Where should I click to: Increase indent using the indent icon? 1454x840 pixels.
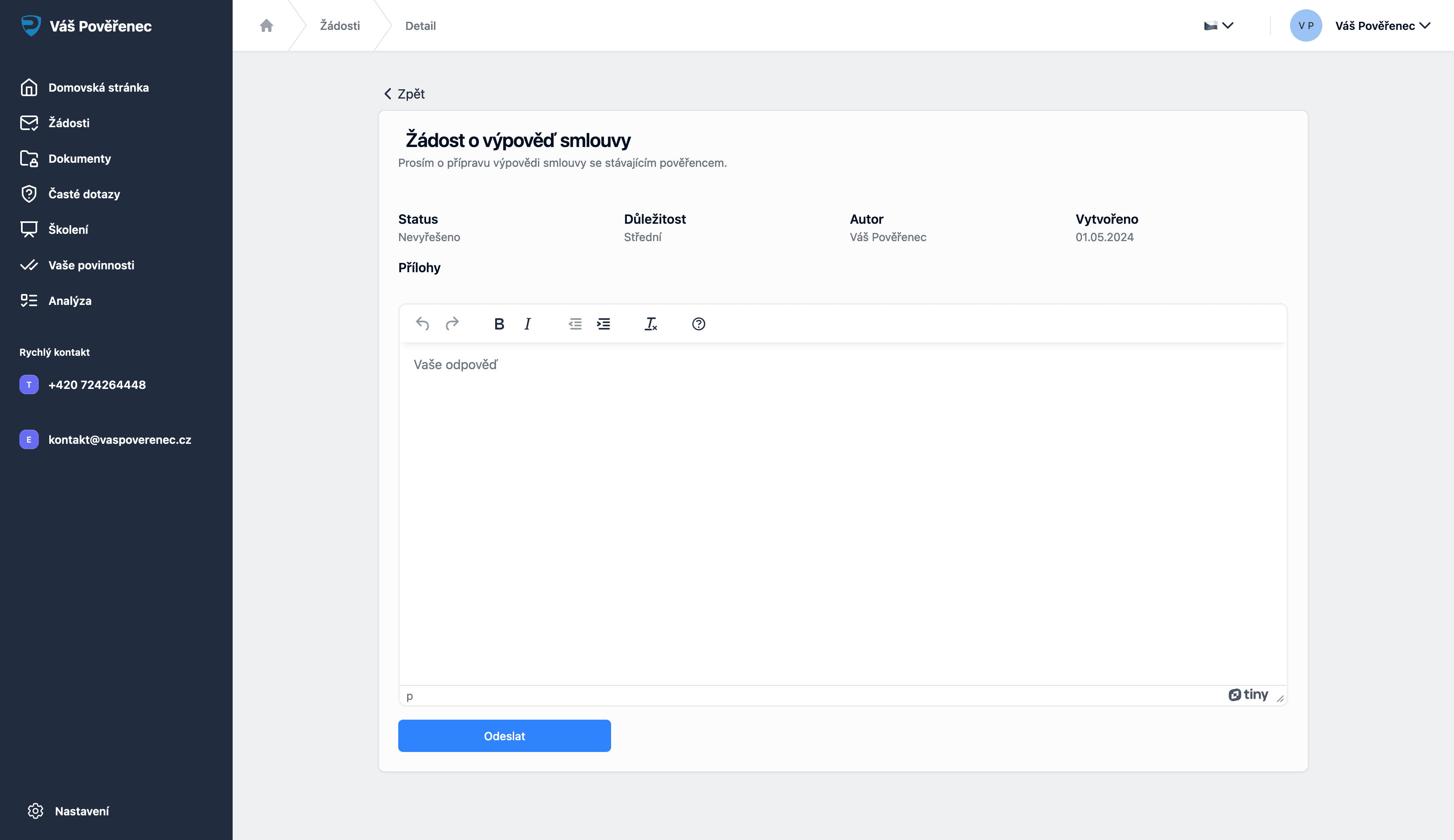603,323
